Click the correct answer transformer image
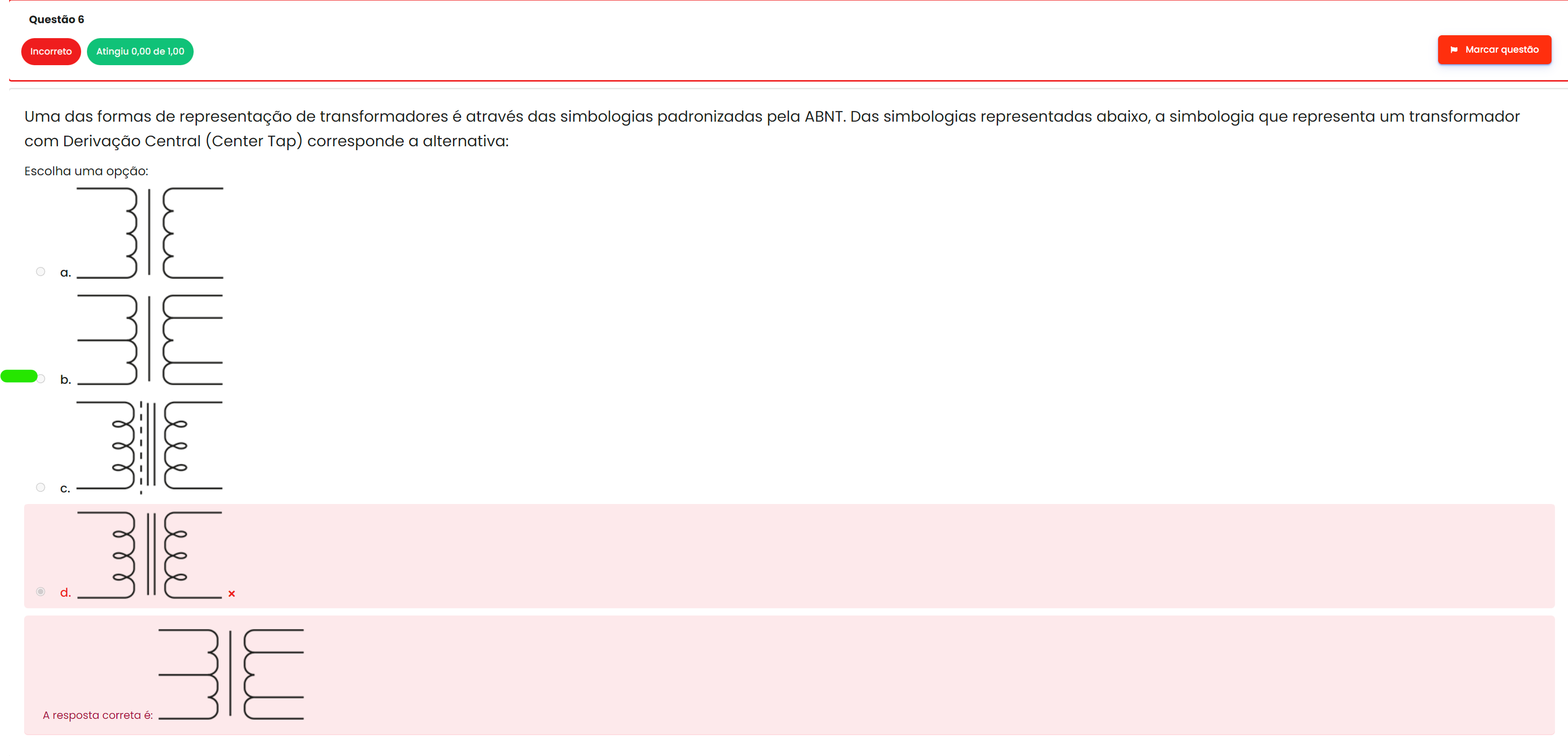1568x756 pixels. pyautogui.click(x=231, y=674)
